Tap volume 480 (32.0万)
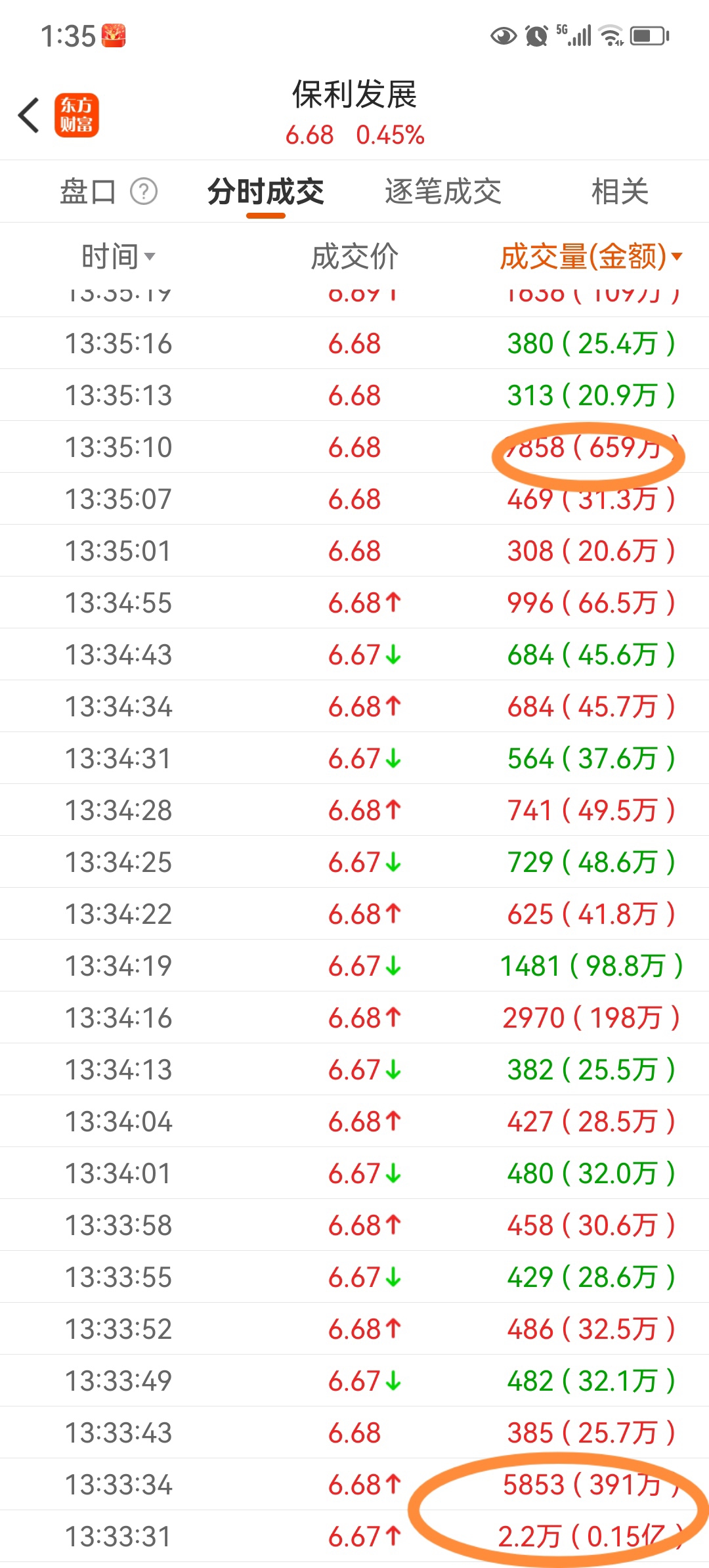The image size is (709, 1568). click(591, 1173)
